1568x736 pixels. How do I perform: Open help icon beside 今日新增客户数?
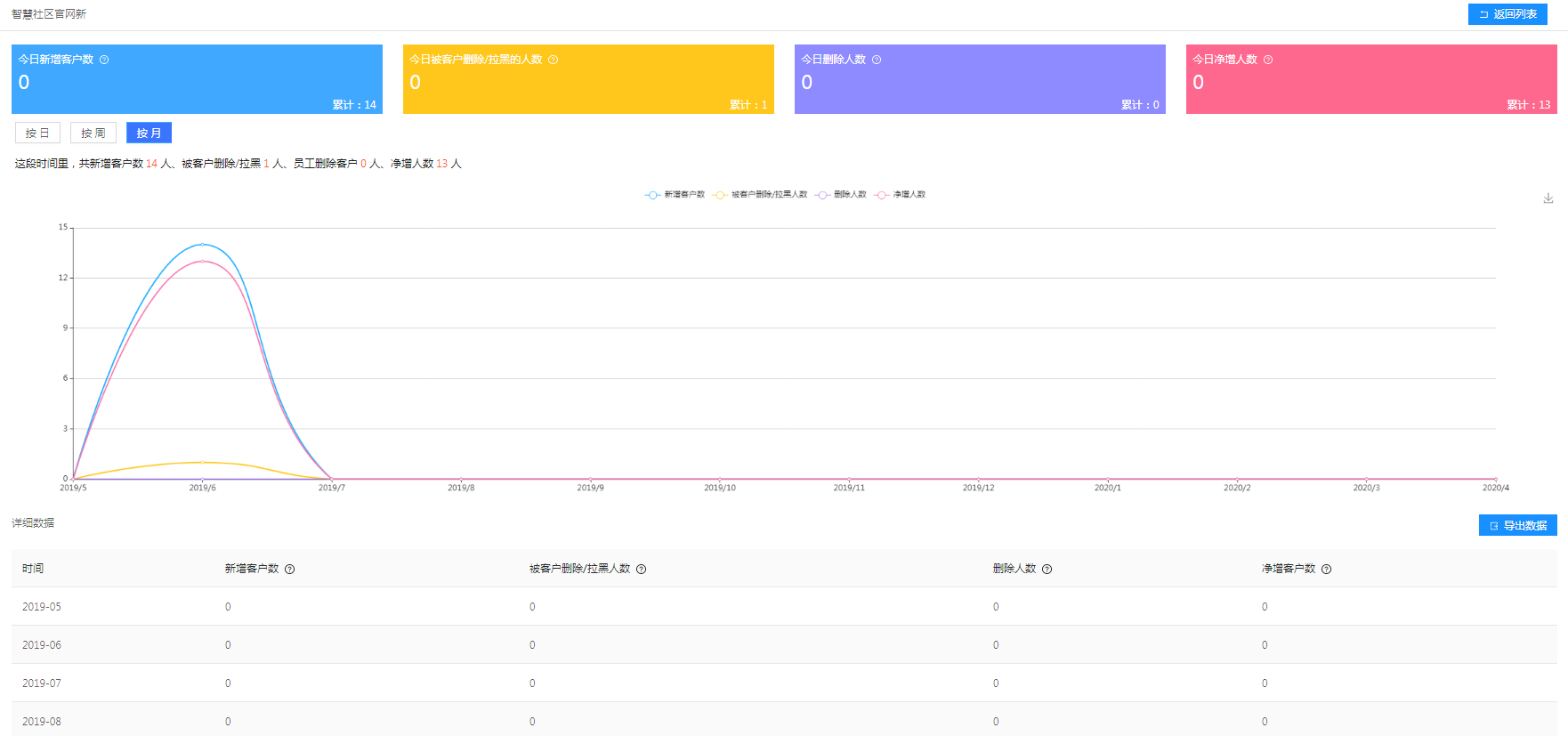(104, 60)
